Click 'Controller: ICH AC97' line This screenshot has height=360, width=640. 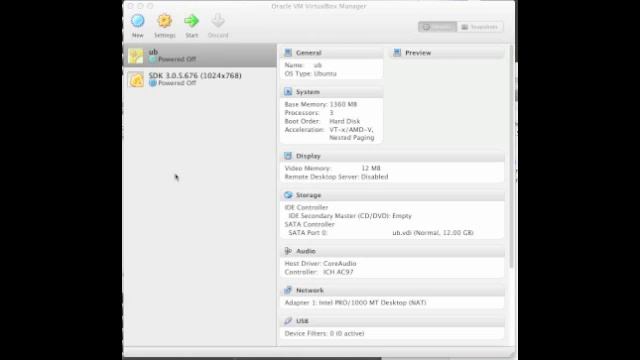click(319, 272)
